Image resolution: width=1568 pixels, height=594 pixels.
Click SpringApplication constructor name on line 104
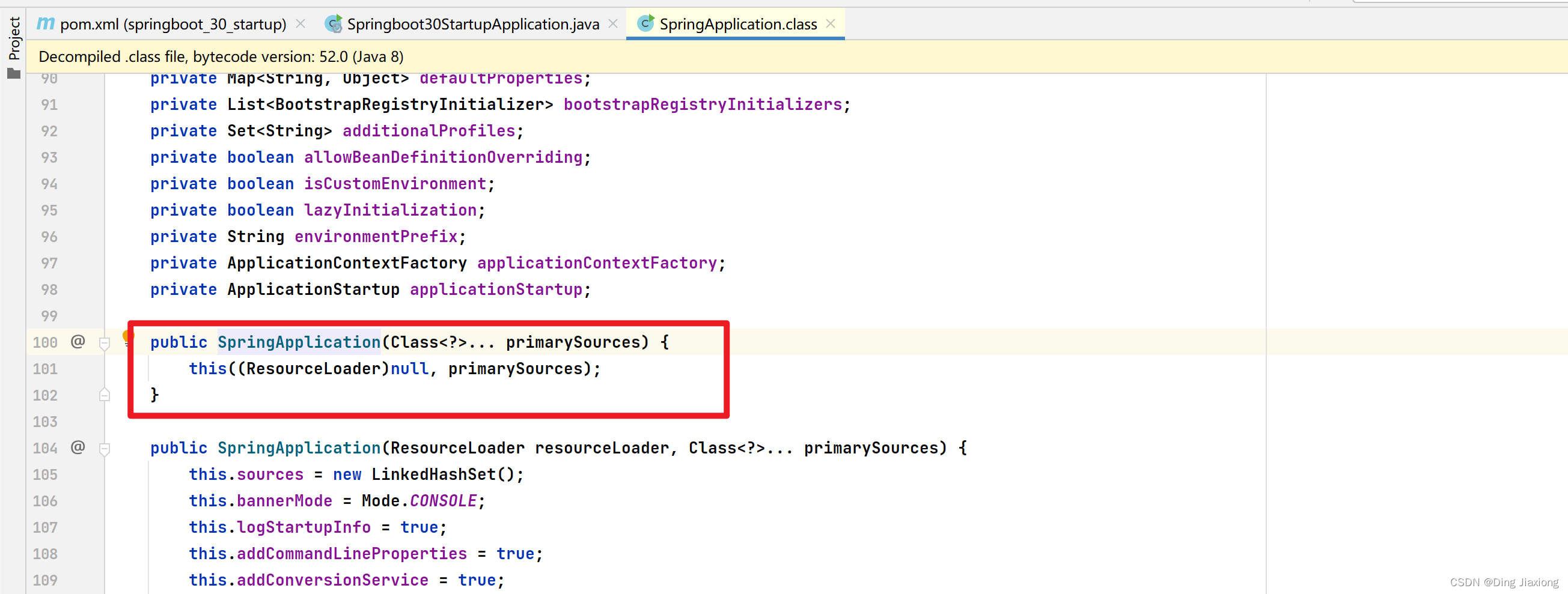(x=299, y=448)
